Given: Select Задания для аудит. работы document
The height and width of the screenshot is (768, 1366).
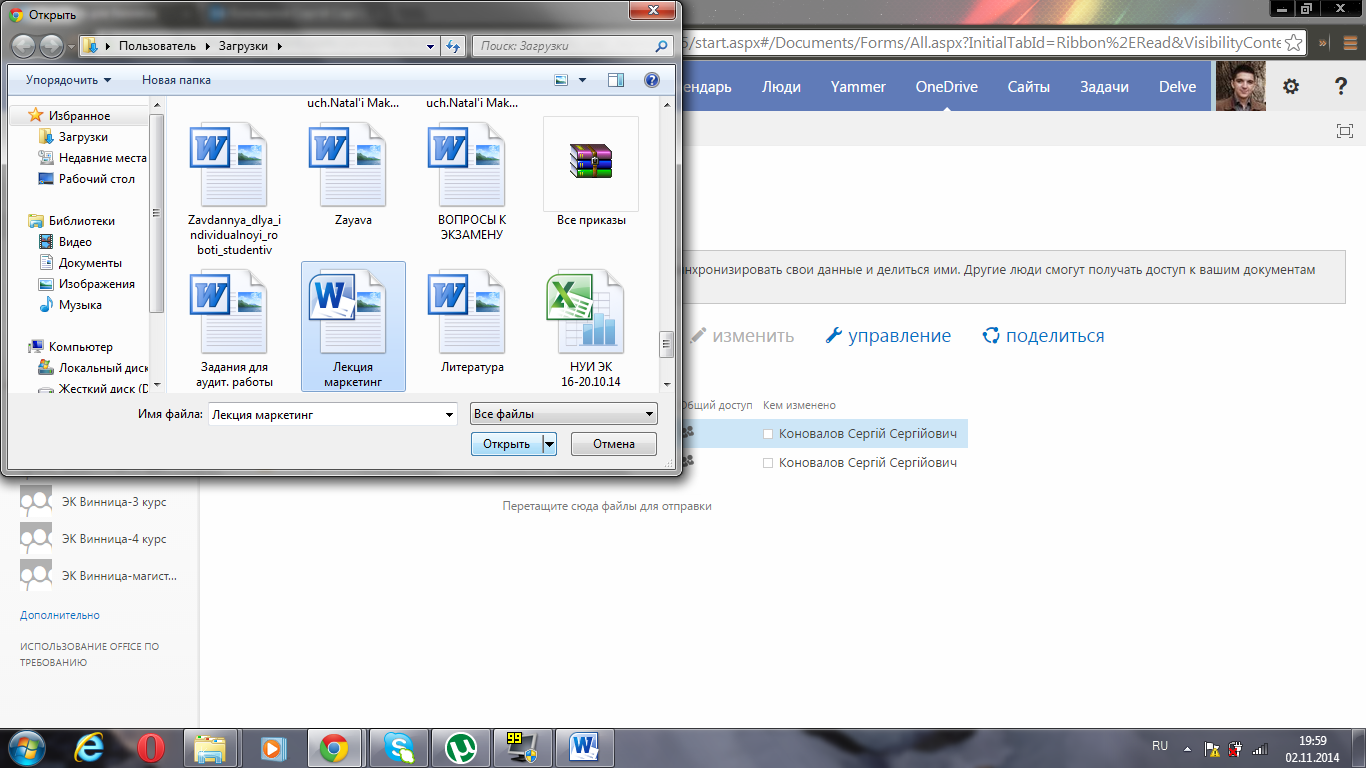Looking at the screenshot, I should point(233,327).
